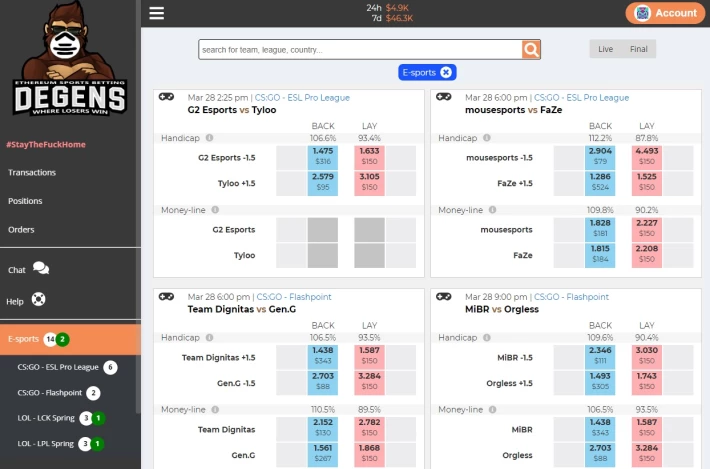The width and height of the screenshot is (710, 469).
Task: Click gamepad icon on Team Dignitas vs Gen.G card
Action: (166, 297)
